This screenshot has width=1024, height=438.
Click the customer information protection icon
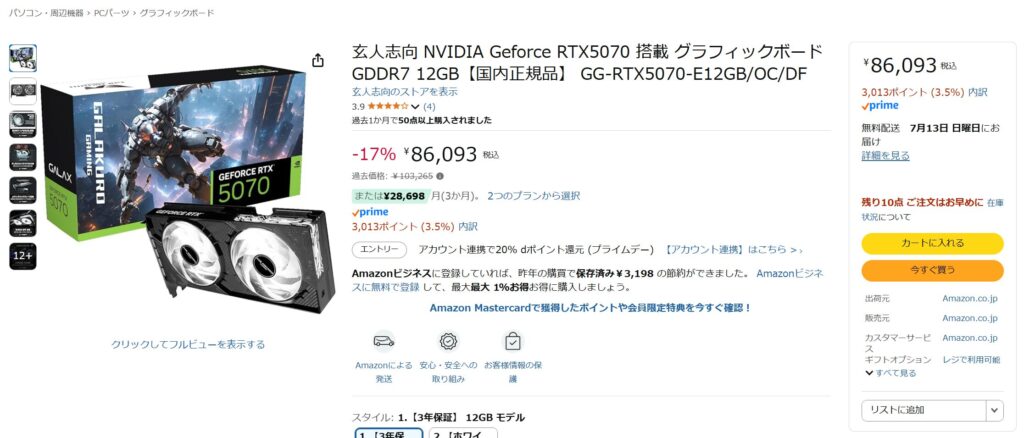[x=513, y=341]
